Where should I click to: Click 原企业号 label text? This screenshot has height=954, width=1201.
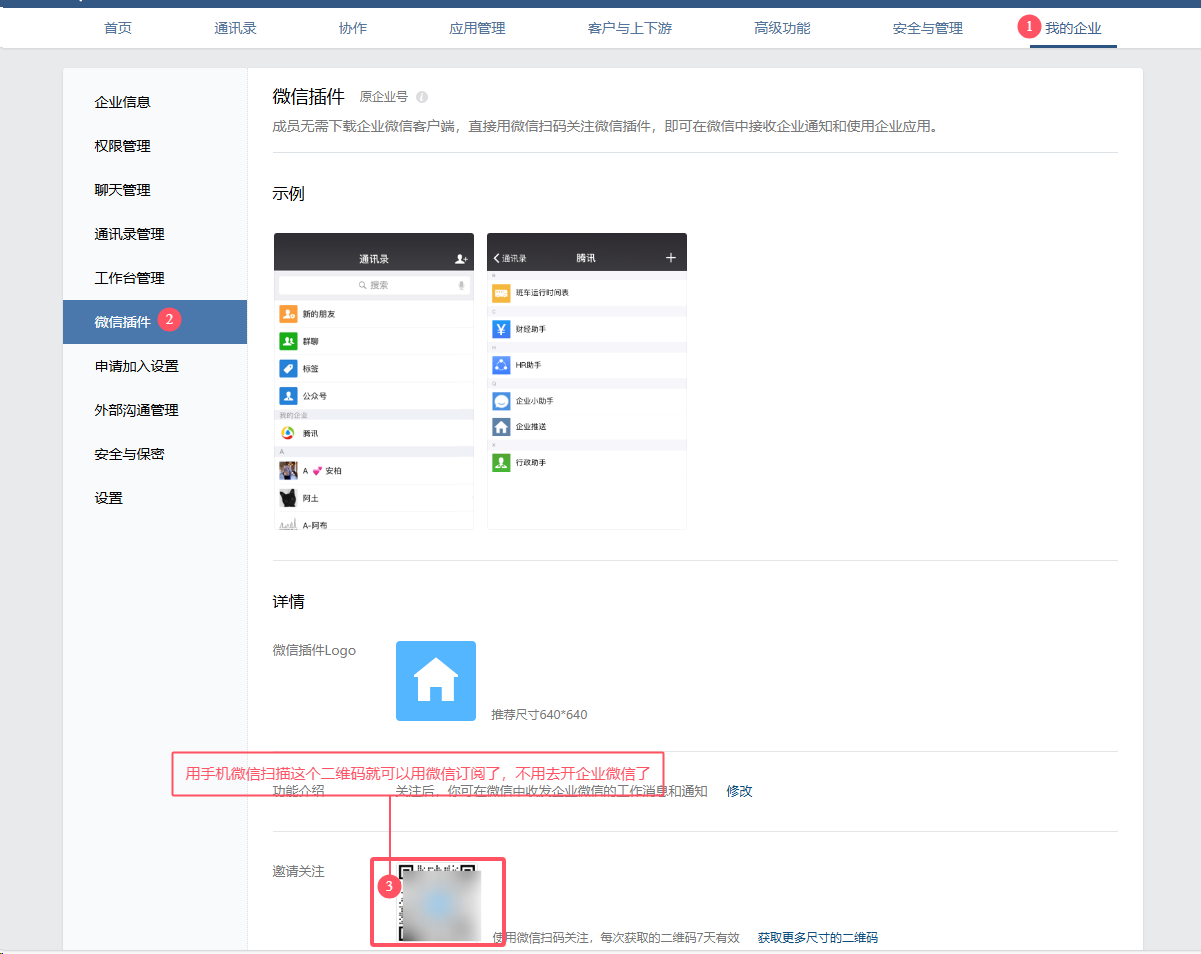coord(384,97)
